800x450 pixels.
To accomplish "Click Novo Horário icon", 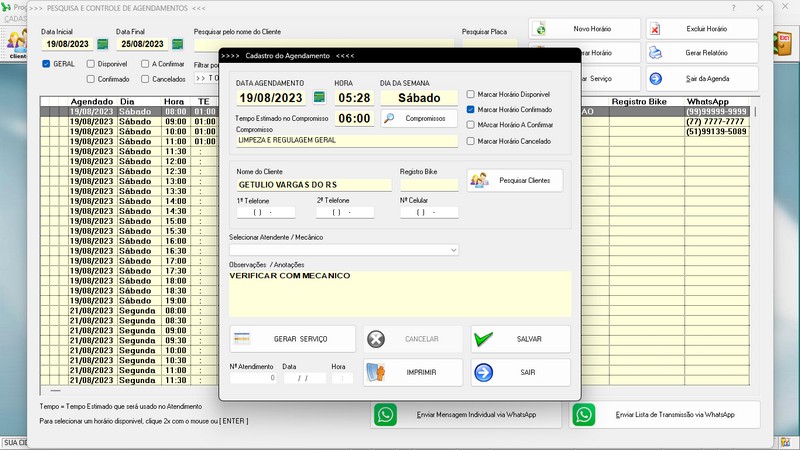I will coord(540,29).
